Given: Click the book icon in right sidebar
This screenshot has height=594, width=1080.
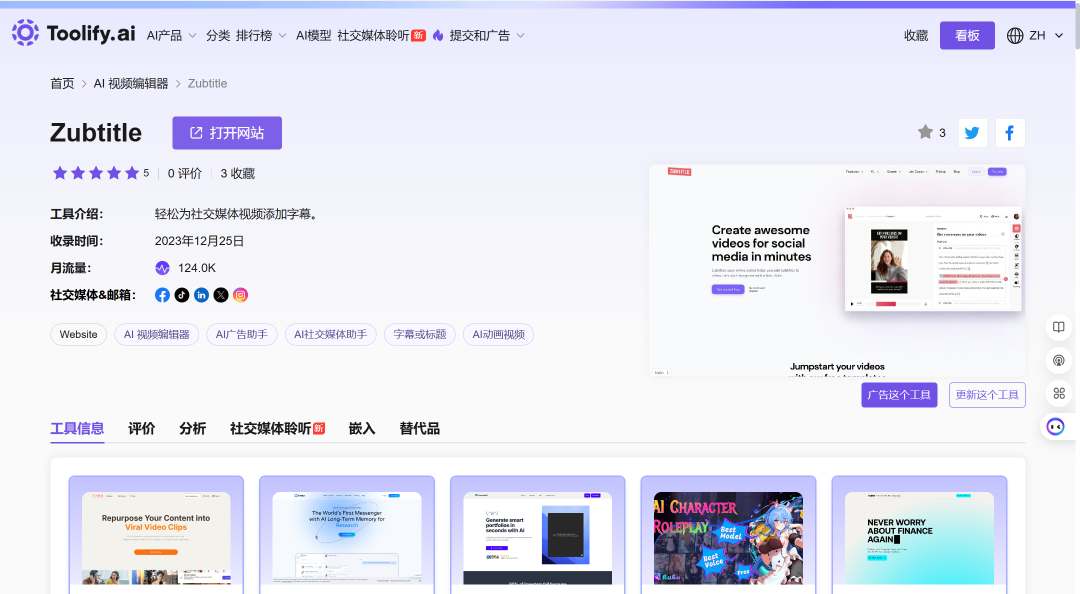Looking at the screenshot, I should pyautogui.click(x=1059, y=327).
